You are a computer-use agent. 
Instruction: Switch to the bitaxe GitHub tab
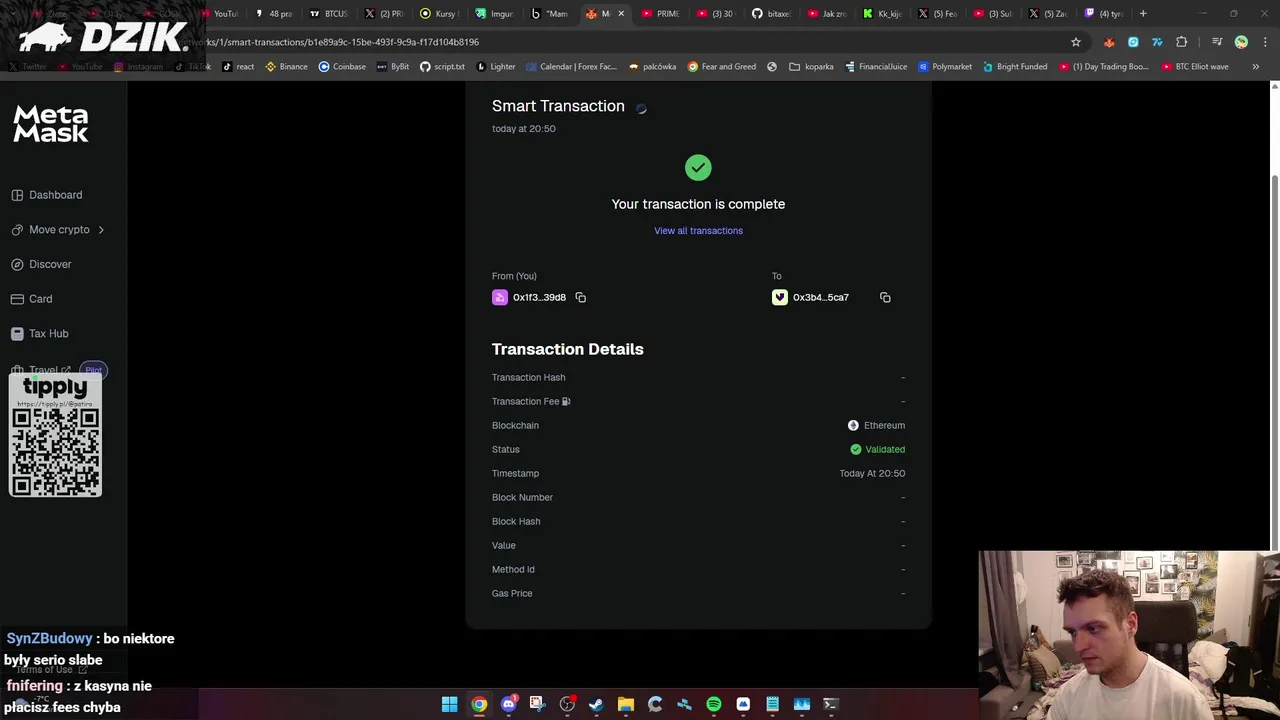pos(771,14)
